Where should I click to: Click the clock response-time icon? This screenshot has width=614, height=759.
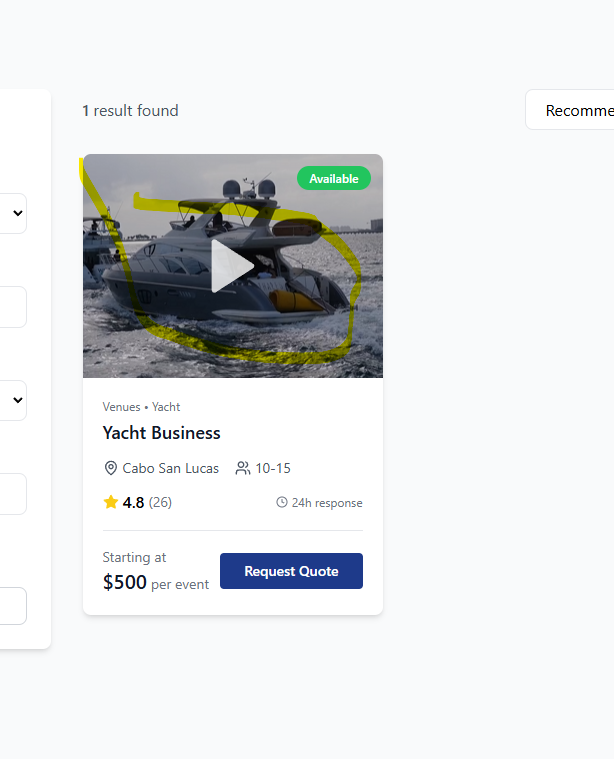pyautogui.click(x=282, y=503)
